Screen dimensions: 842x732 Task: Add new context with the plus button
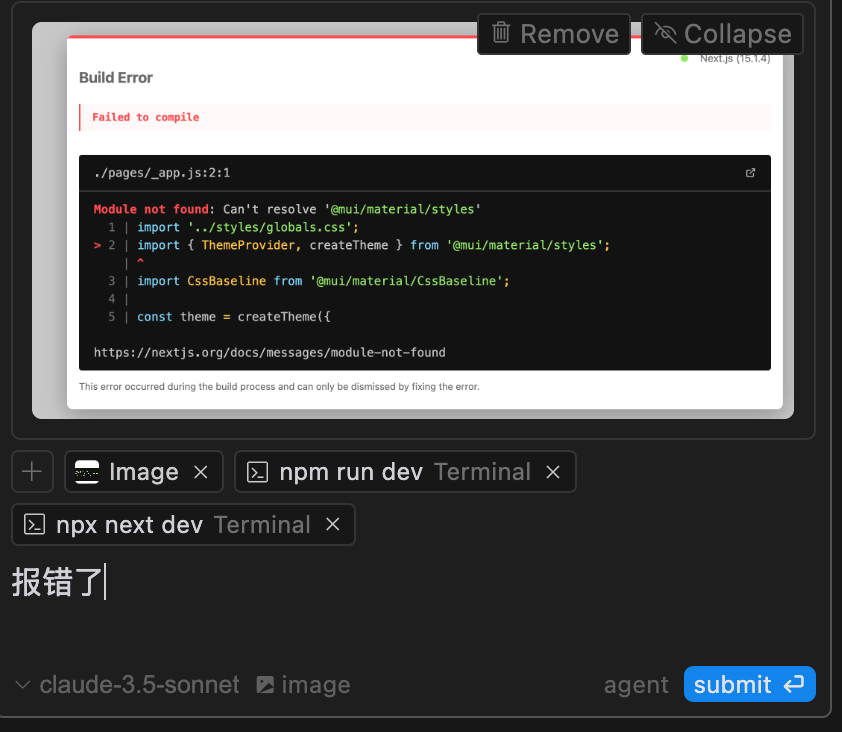pos(32,472)
